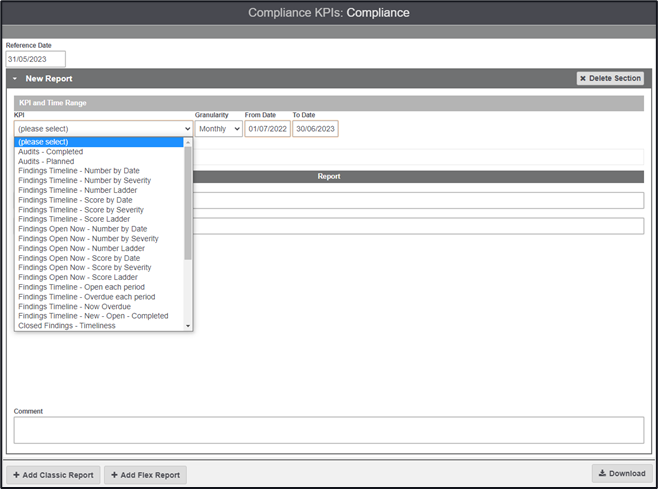Click the Delete Section button
Viewport: 658px width, 489px height.
click(610, 78)
